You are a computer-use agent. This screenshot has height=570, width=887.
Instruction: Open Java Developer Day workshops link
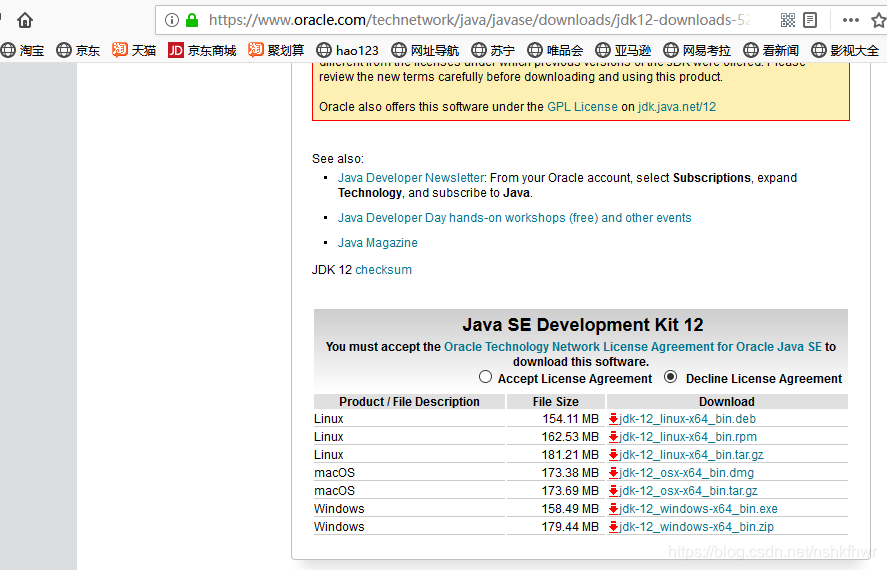[514, 218]
